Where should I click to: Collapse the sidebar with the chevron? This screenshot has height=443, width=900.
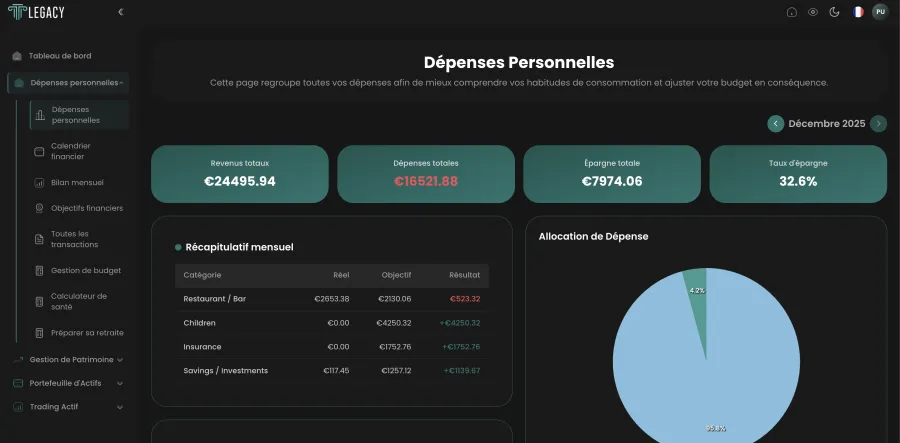click(x=121, y=12)
